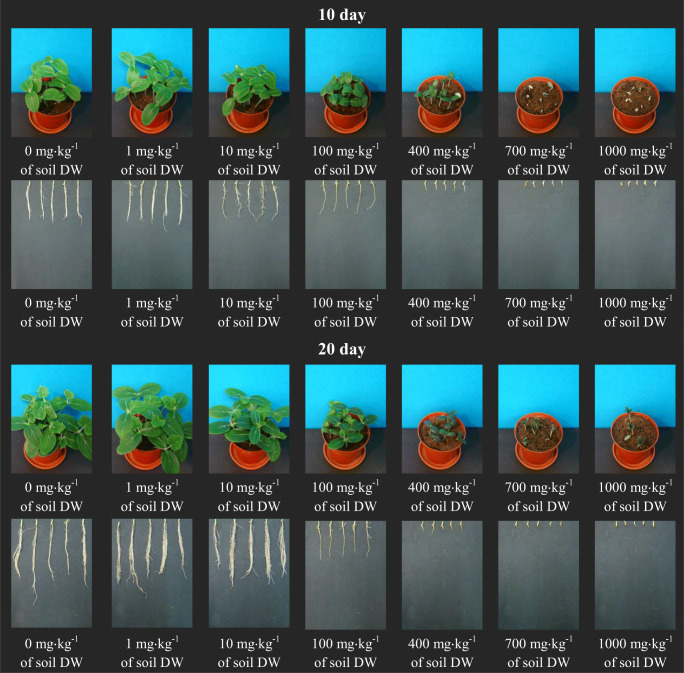
Task: Click 10 day pot photo at 400 mg·kg
Action: pos(442,82)
